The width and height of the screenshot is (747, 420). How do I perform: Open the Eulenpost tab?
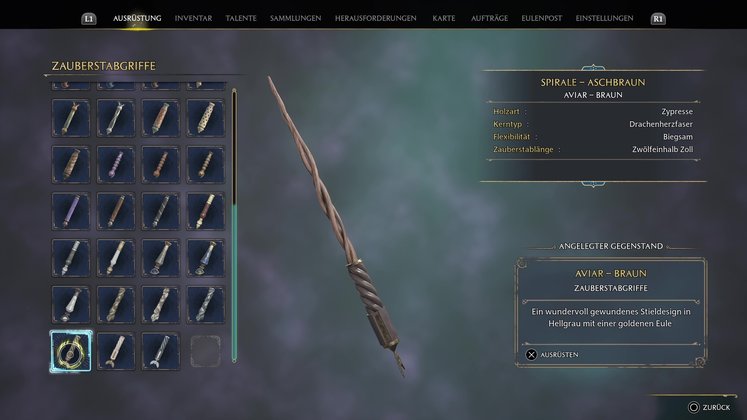tap(542, 18)
